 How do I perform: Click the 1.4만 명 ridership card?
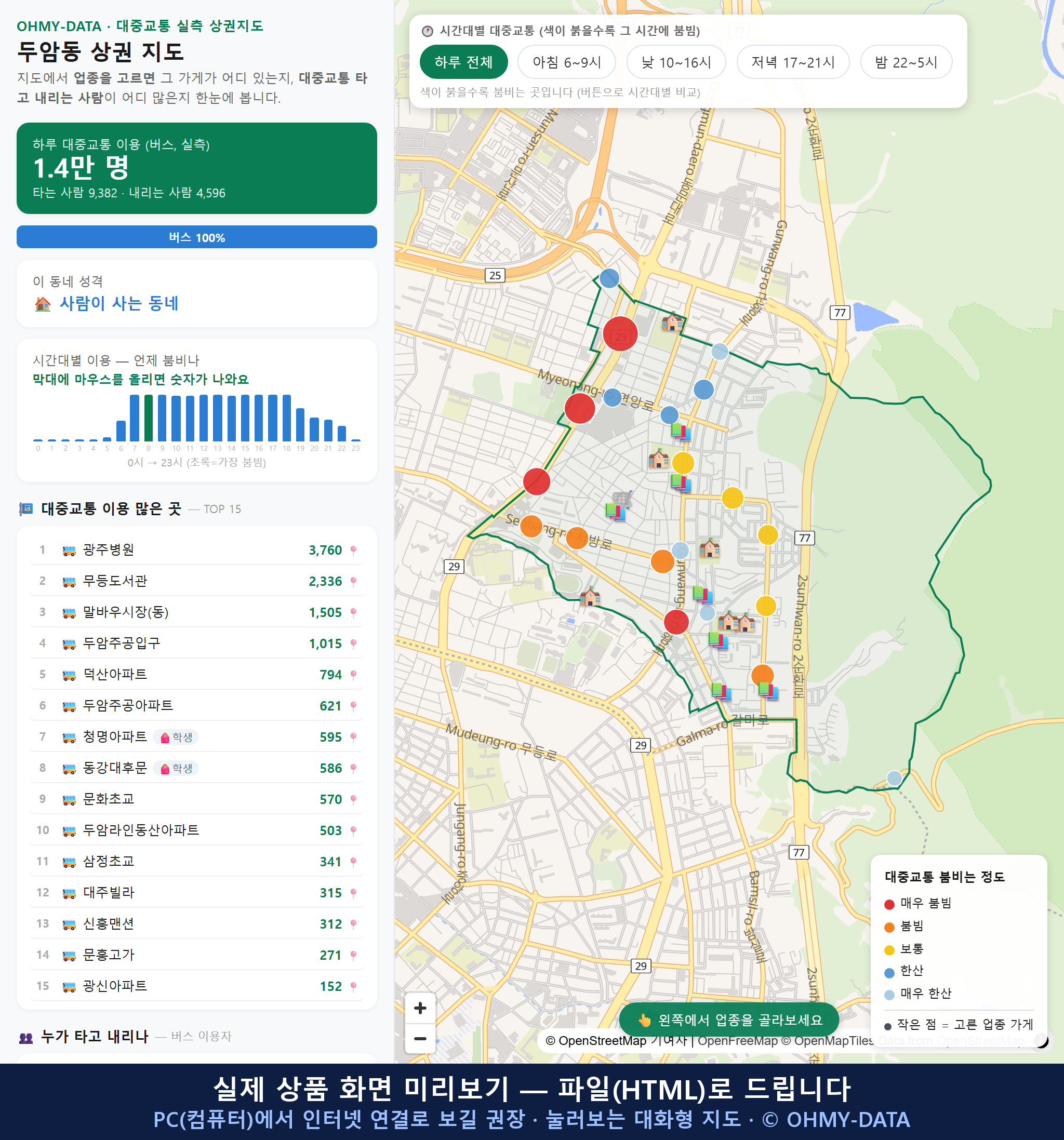197,169
